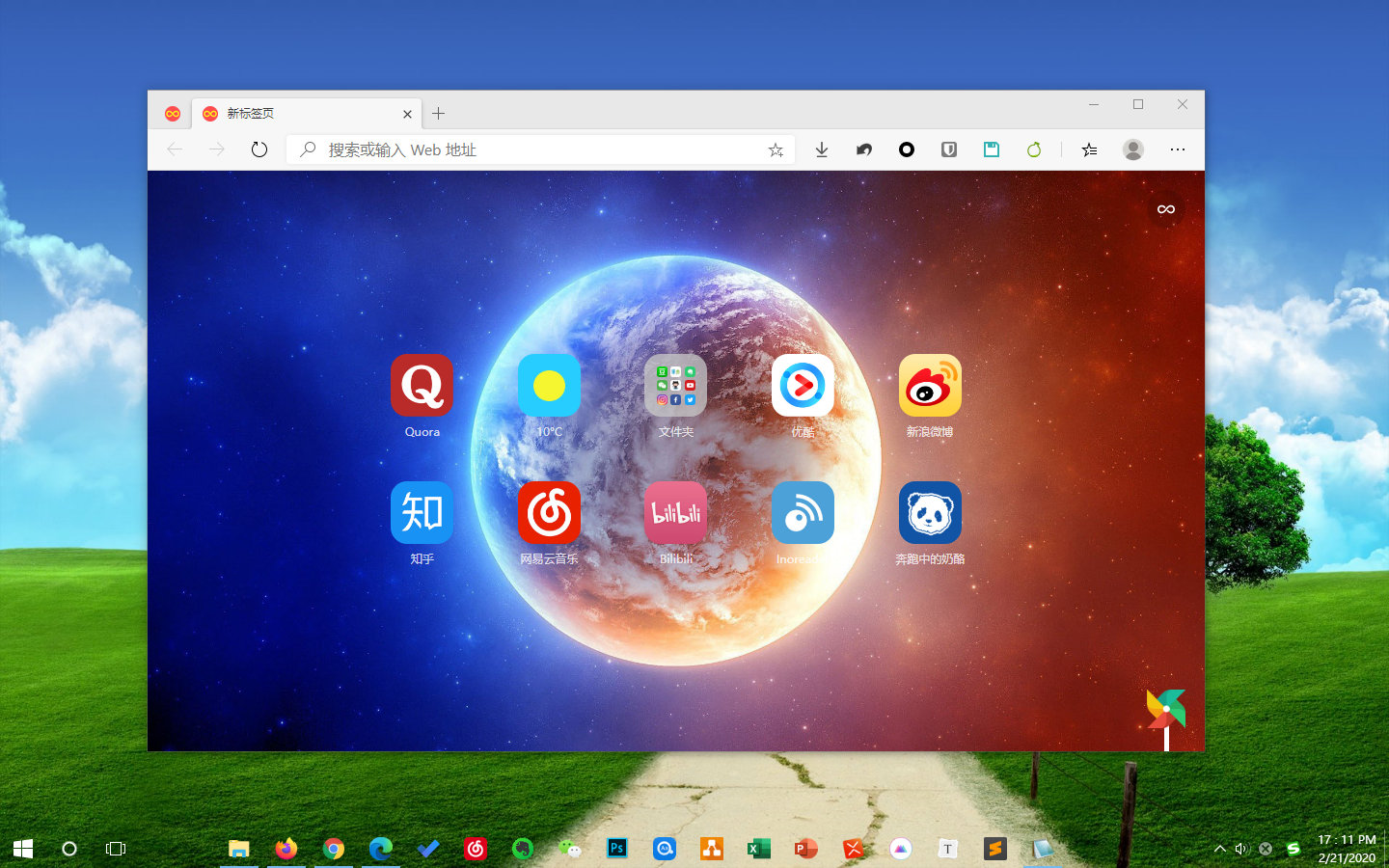Open the Inoreader shortcut

(x=803, y=512)
